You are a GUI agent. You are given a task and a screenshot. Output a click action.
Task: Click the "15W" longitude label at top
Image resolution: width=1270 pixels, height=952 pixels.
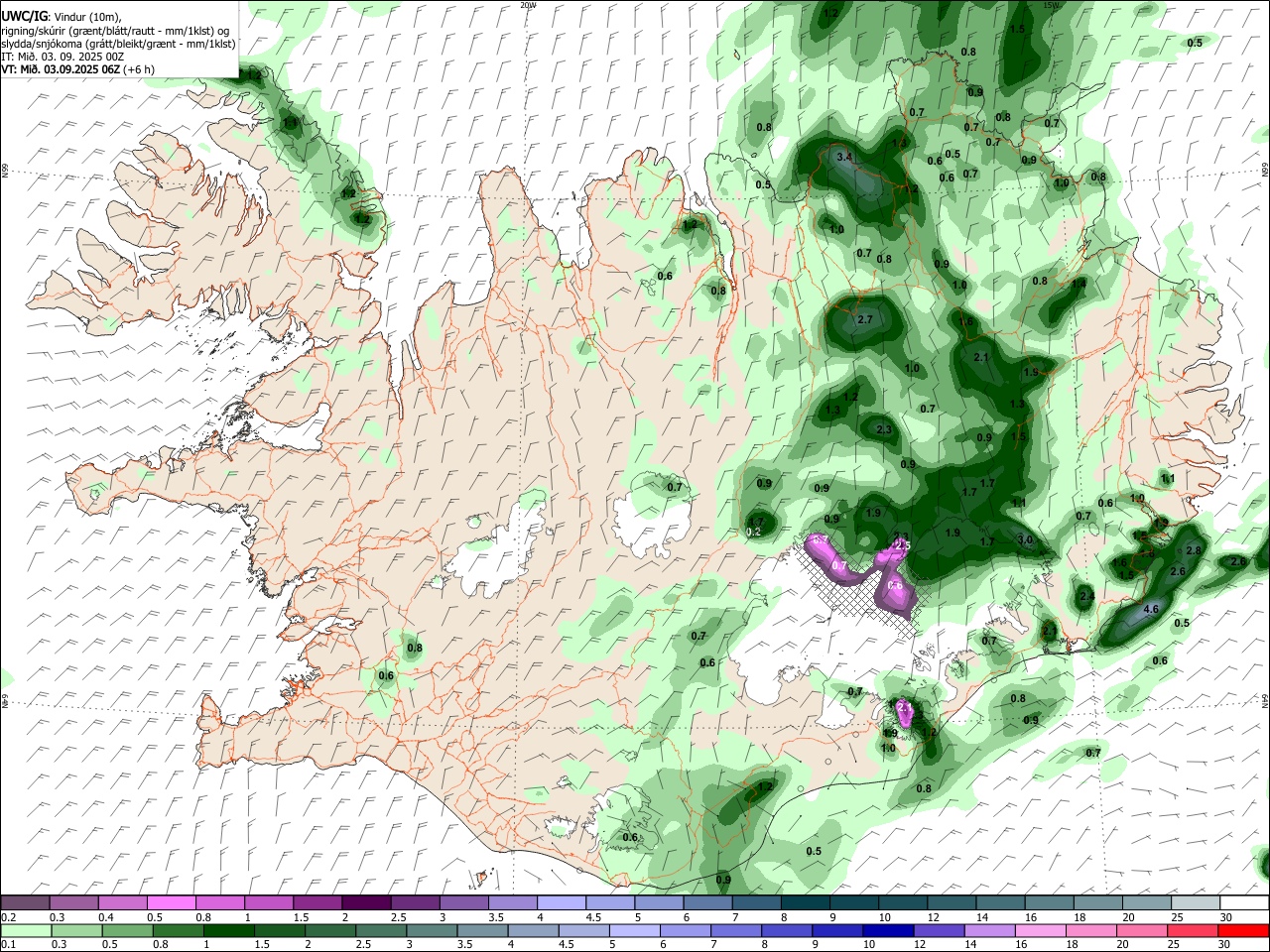(1050, 4)
